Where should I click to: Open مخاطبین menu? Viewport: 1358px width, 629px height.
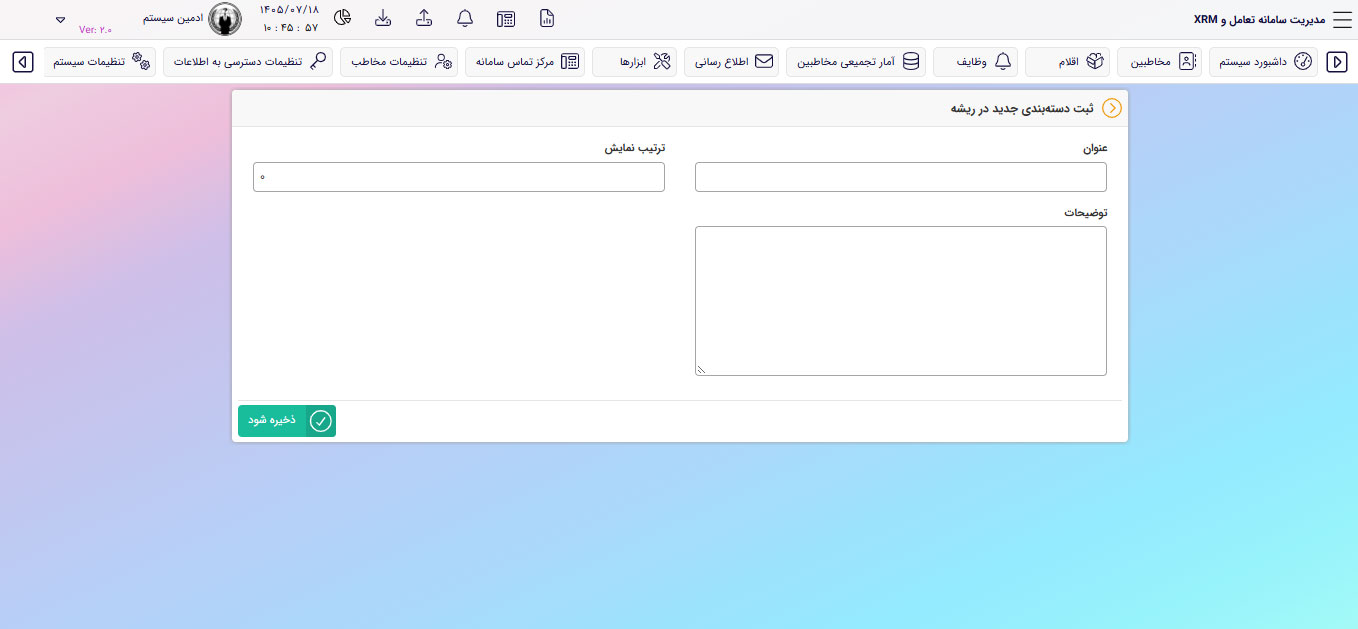pos(1160,62)
